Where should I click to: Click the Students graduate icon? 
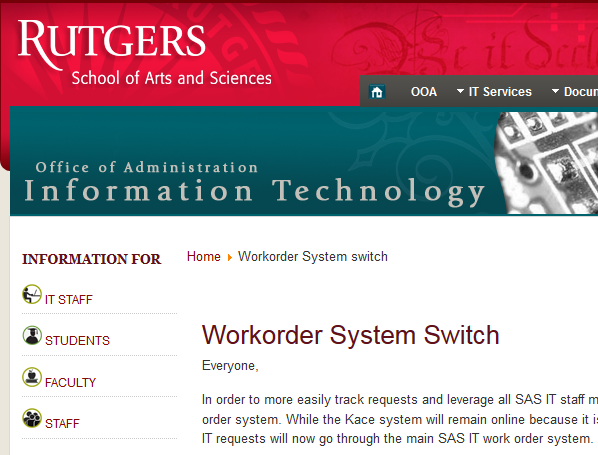pos(32,336)
